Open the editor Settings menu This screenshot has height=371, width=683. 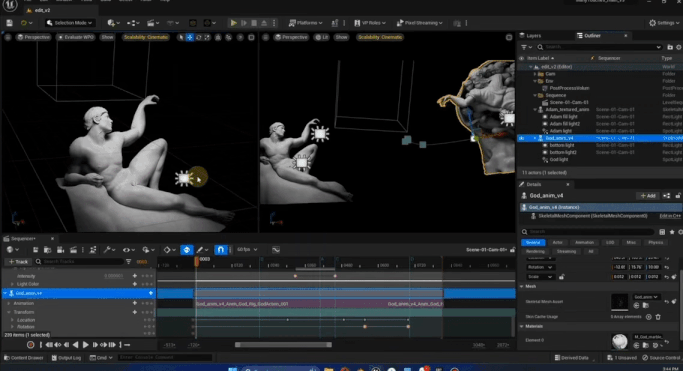(x=664, y=23)
